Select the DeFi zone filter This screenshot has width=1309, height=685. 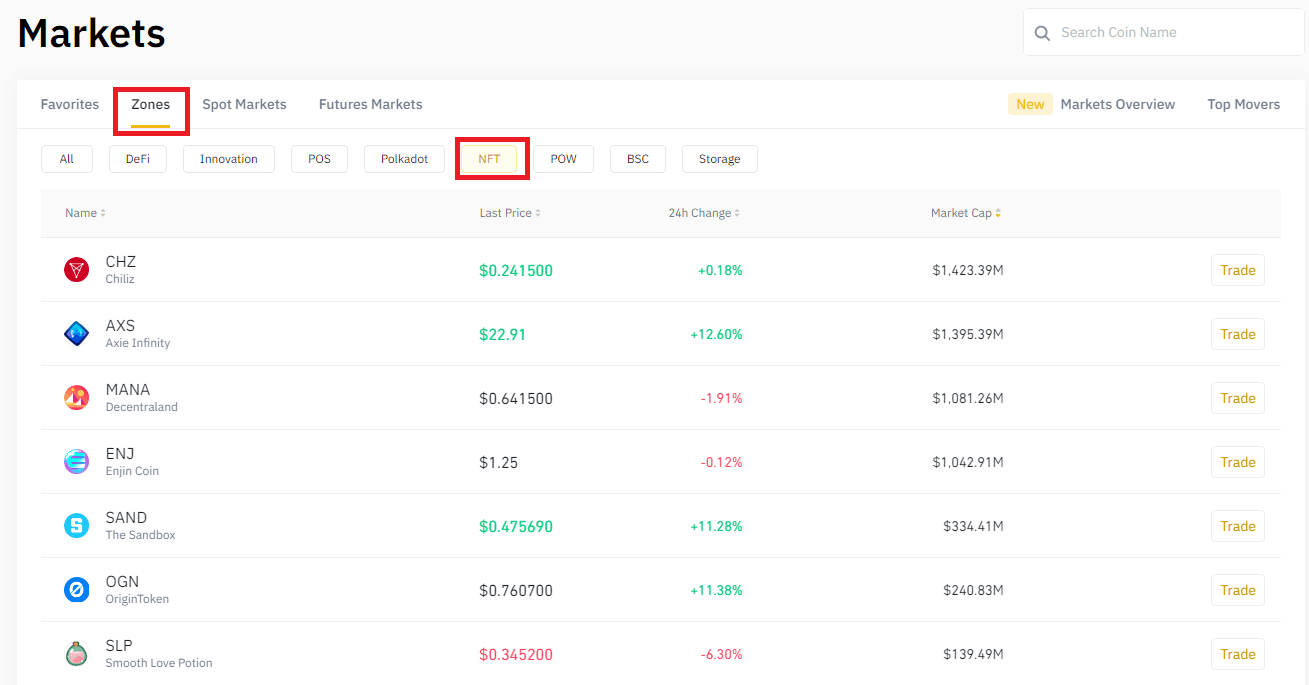click(x=138, y=159)
